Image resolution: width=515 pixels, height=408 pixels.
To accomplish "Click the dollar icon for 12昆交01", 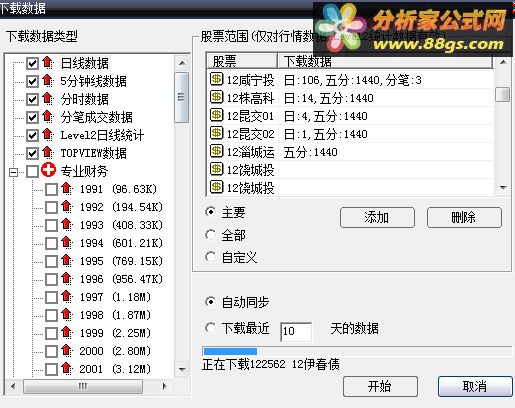I will click(x=216, y=115).
